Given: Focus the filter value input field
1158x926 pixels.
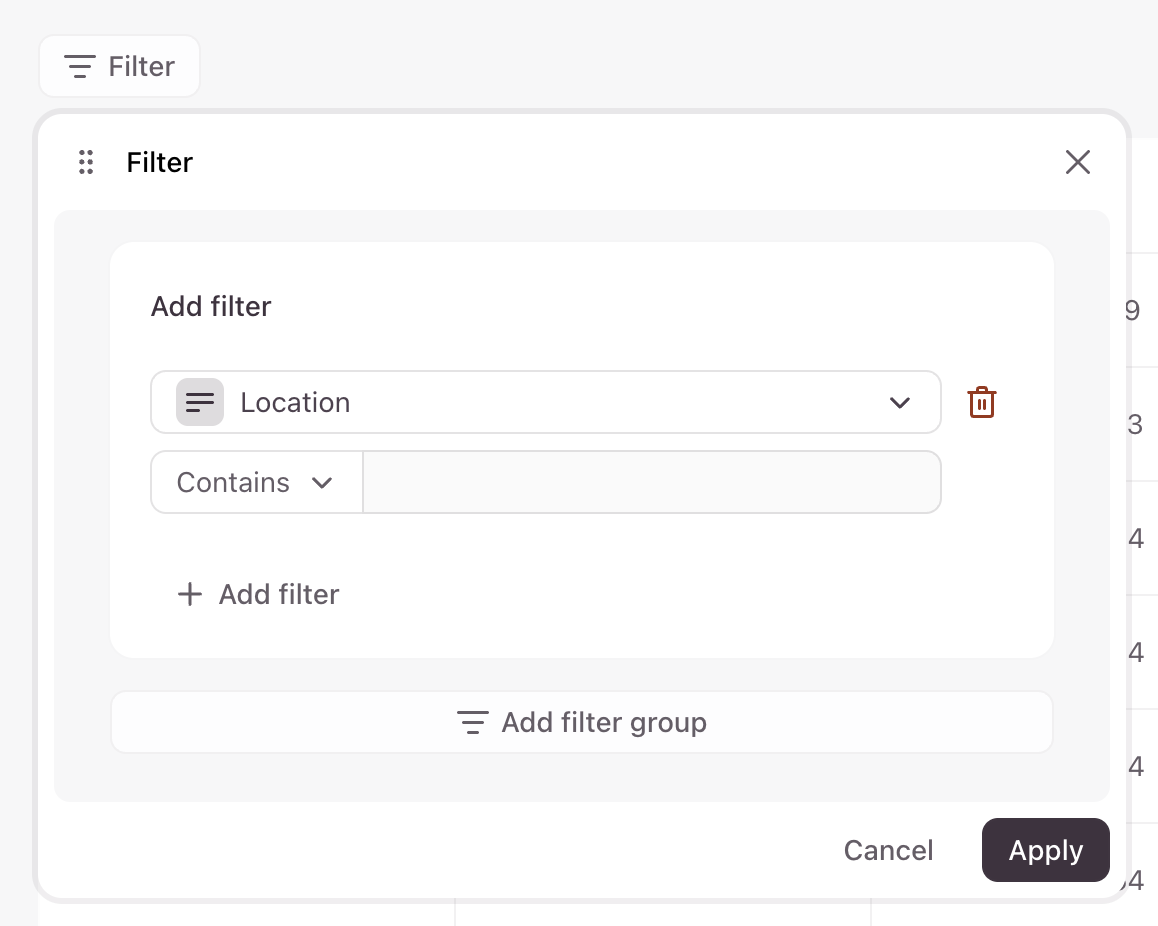Looking at the screenshot, I should 651,482.
